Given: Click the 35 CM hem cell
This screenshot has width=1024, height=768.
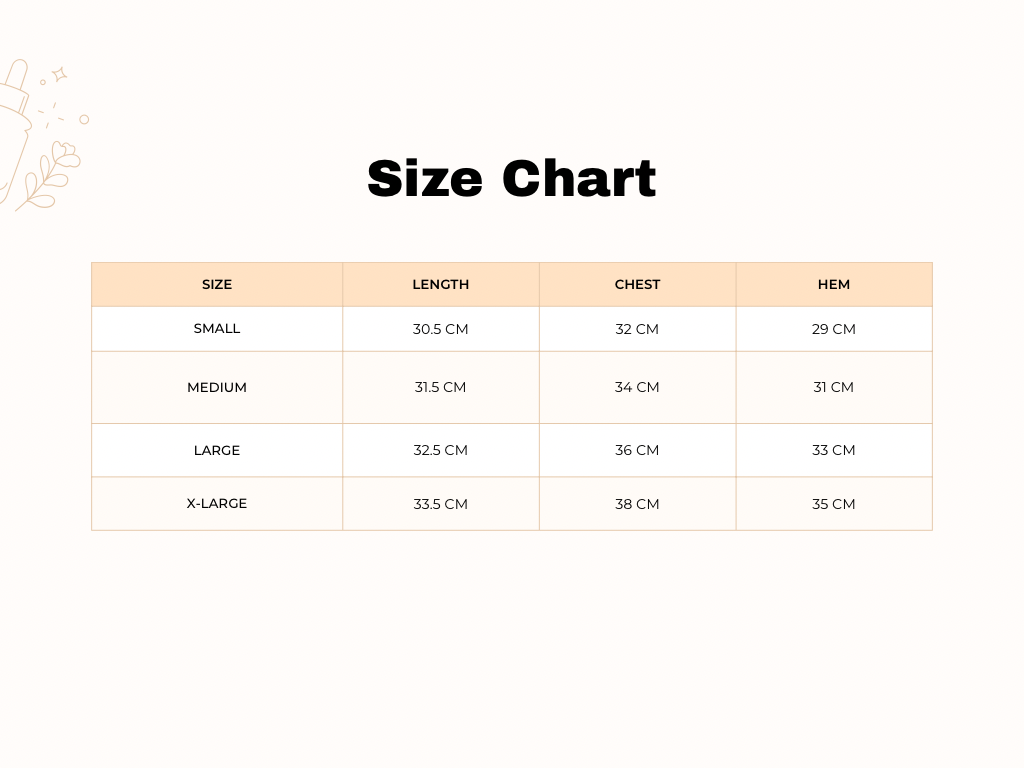Looking at the screenshot, I should 833,504.
